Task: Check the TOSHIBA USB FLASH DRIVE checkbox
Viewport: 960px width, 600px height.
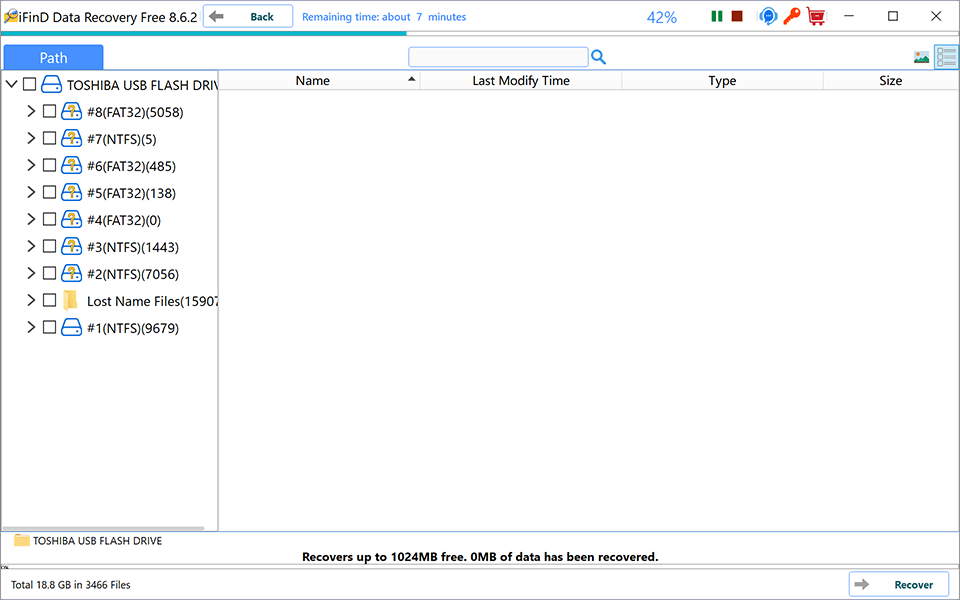Action: click(x=29, y=84)
